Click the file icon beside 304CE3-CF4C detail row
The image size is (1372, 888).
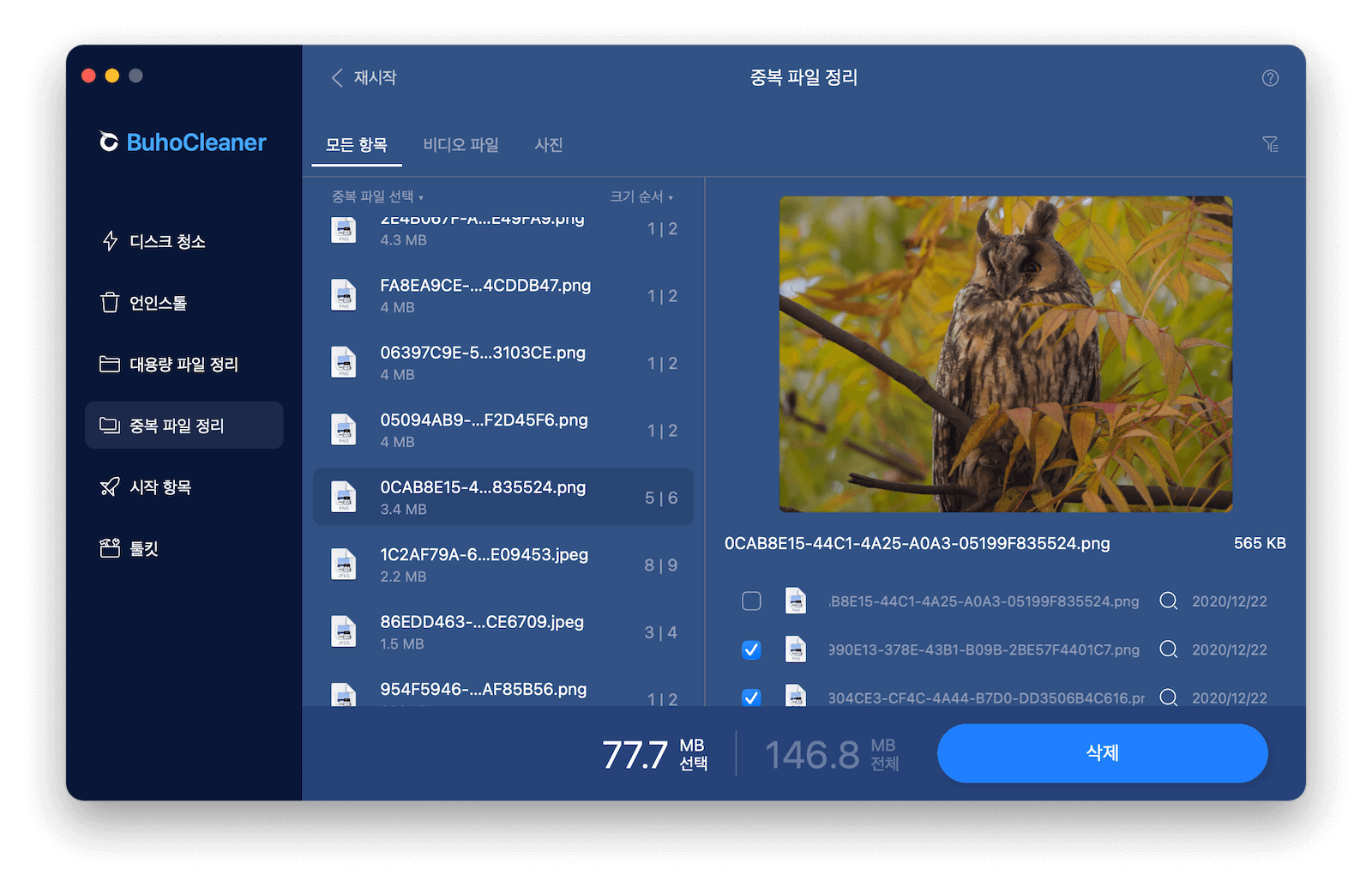(x=796, y=695)
